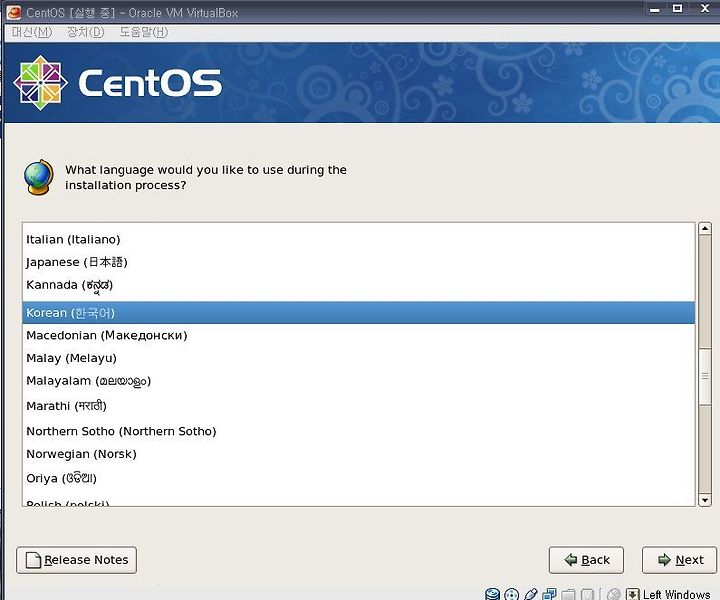Select Italian (Italiano) in the list
This screenshot has width=720, height=600.
click(x=358, y=240)
